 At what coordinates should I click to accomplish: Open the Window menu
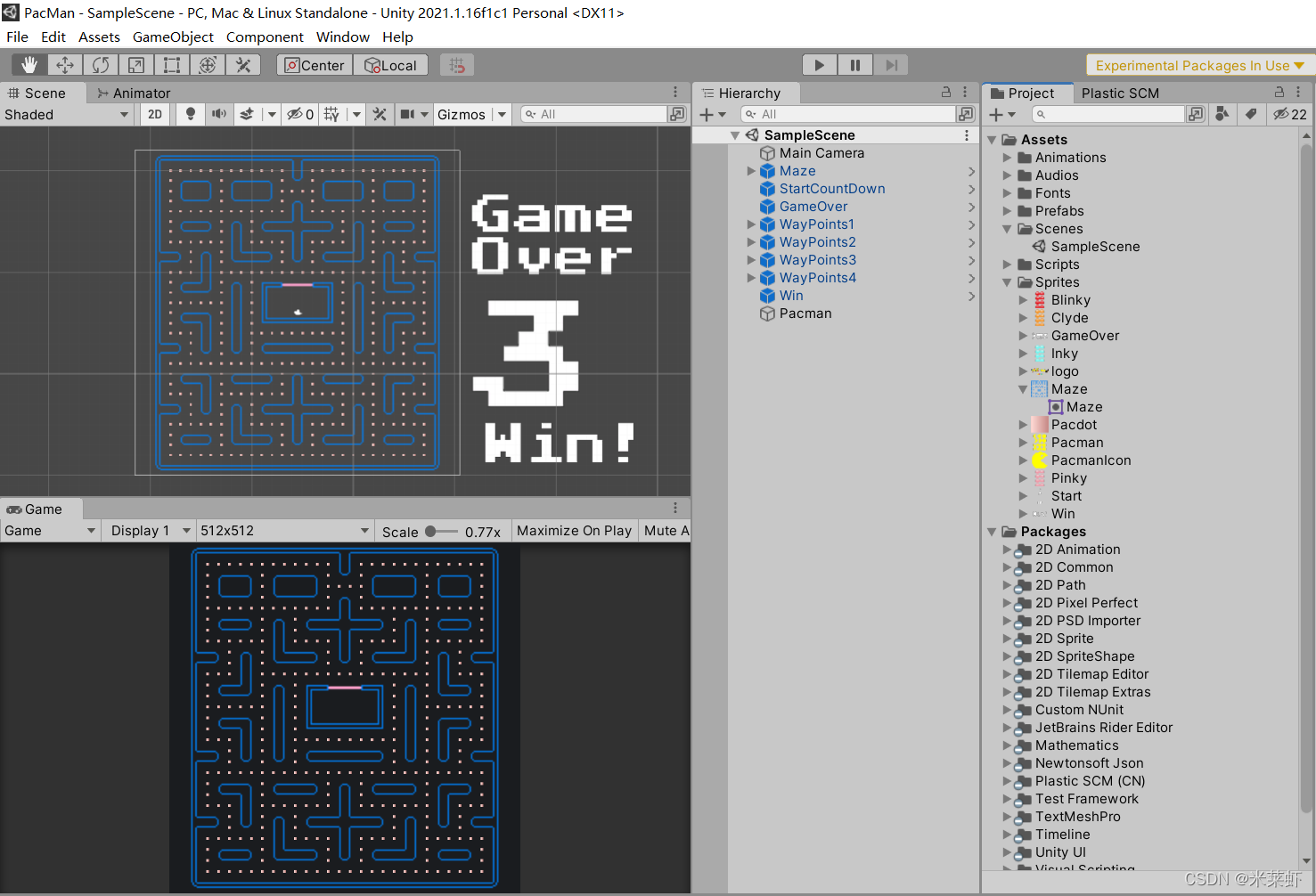[342, 37]
